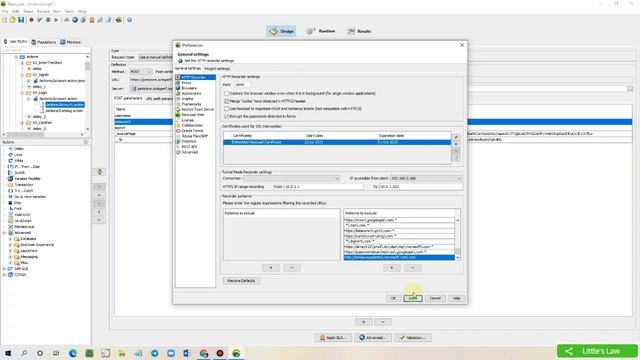Toggle capture browser window in background checkbox
Viewport: 640px width, 360px height.
tap(227, 93)
